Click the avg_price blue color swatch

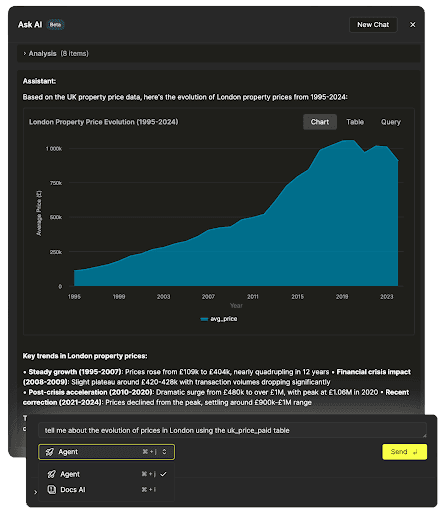(x=204, y=319)
